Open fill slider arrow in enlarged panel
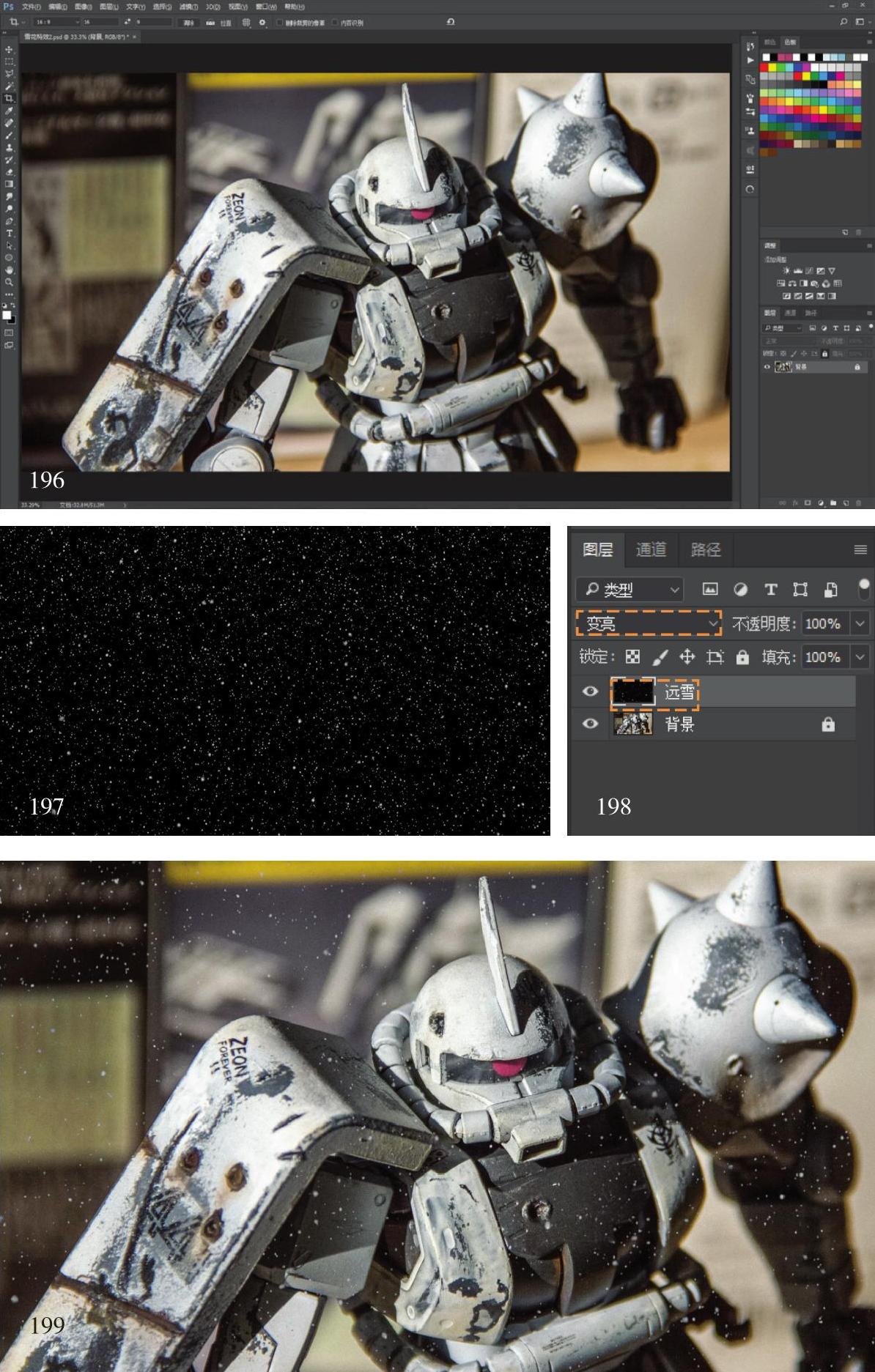Image resolution: width=875 pixels, height=1372 pixels. pos(860,657)
